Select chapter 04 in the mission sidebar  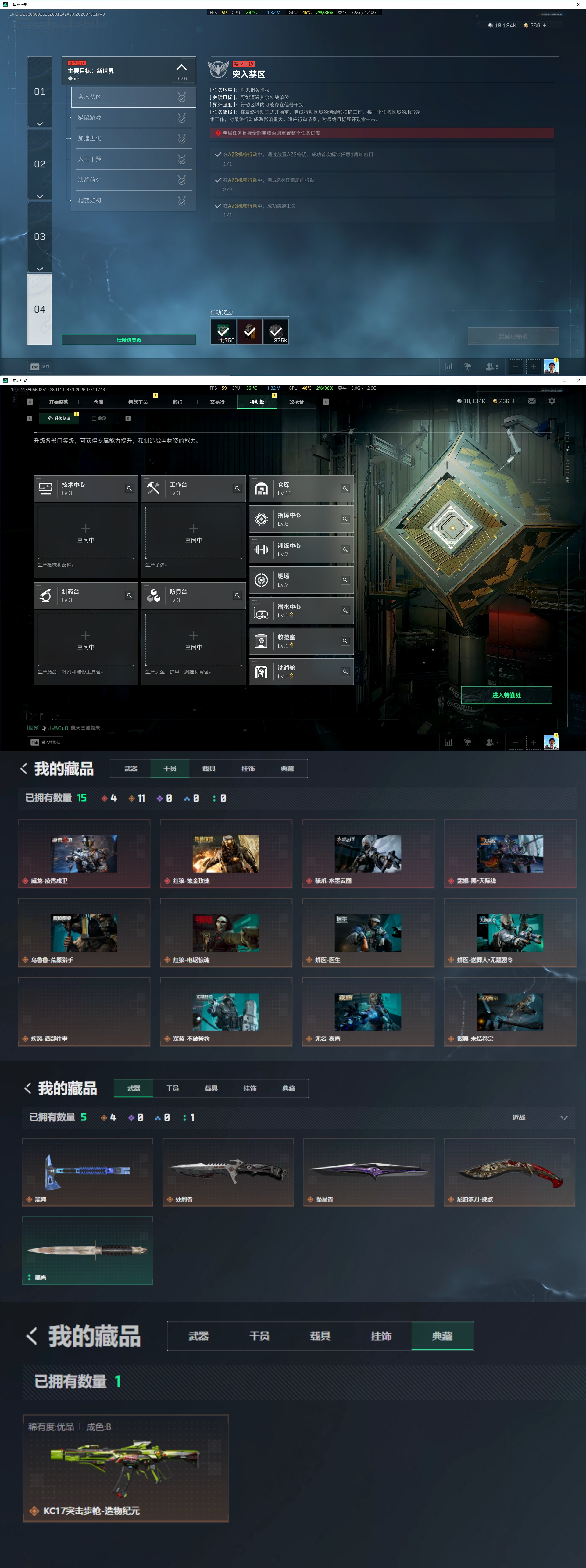click(x=40, y=310)
